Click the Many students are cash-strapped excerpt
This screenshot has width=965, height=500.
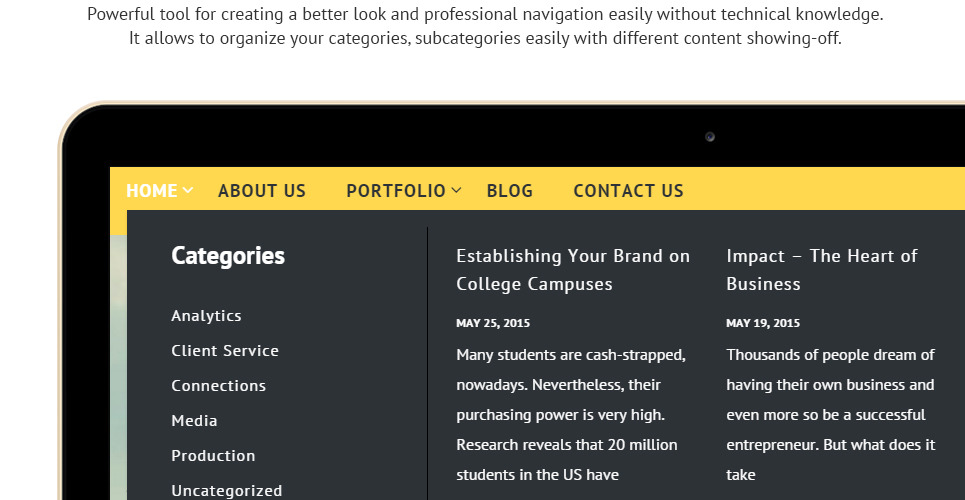(x=571, y=415)
